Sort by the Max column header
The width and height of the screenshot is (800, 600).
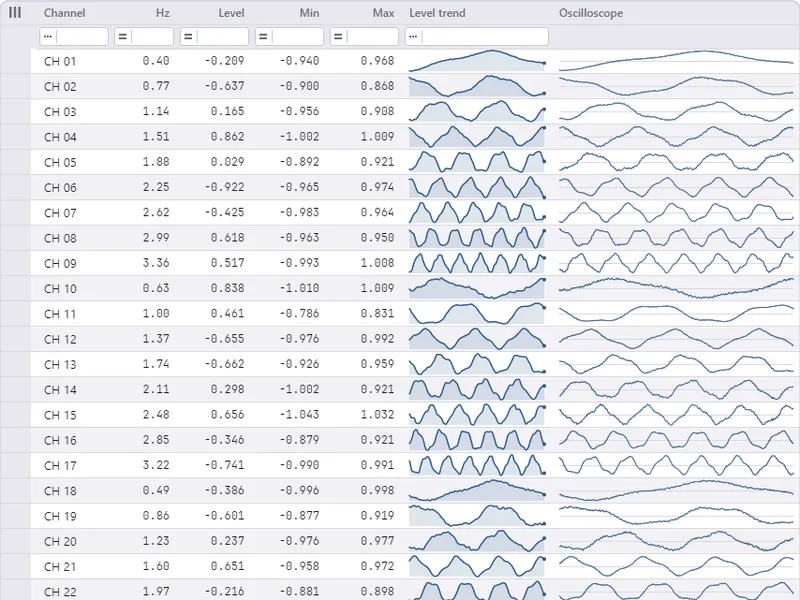[383, 13]
